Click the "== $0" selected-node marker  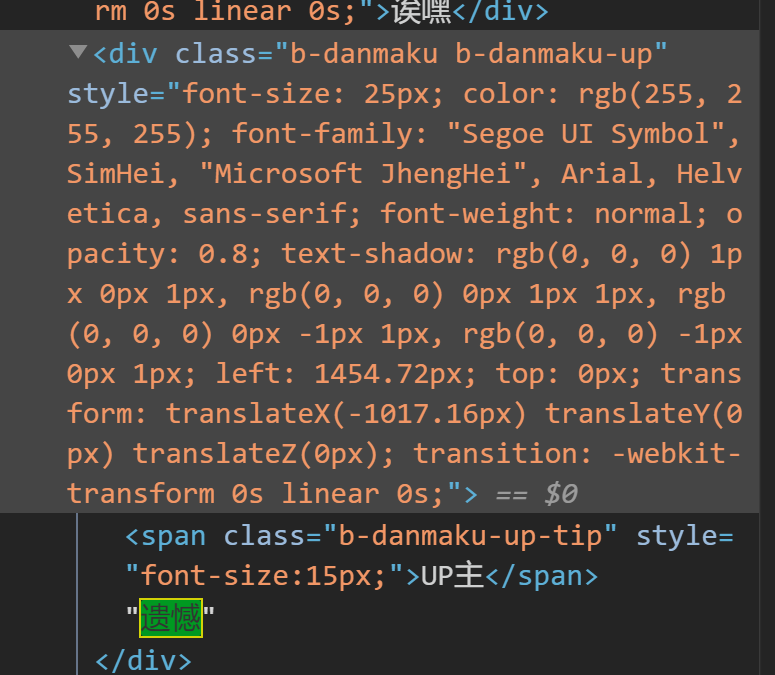point(537,493)
